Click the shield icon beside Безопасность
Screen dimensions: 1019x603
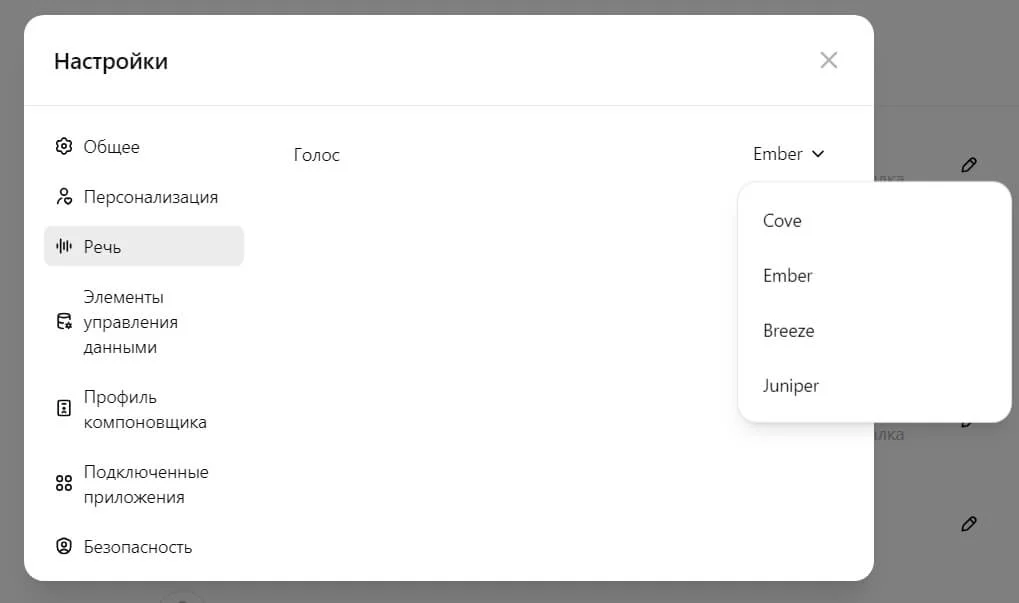[x=64, y=547]
